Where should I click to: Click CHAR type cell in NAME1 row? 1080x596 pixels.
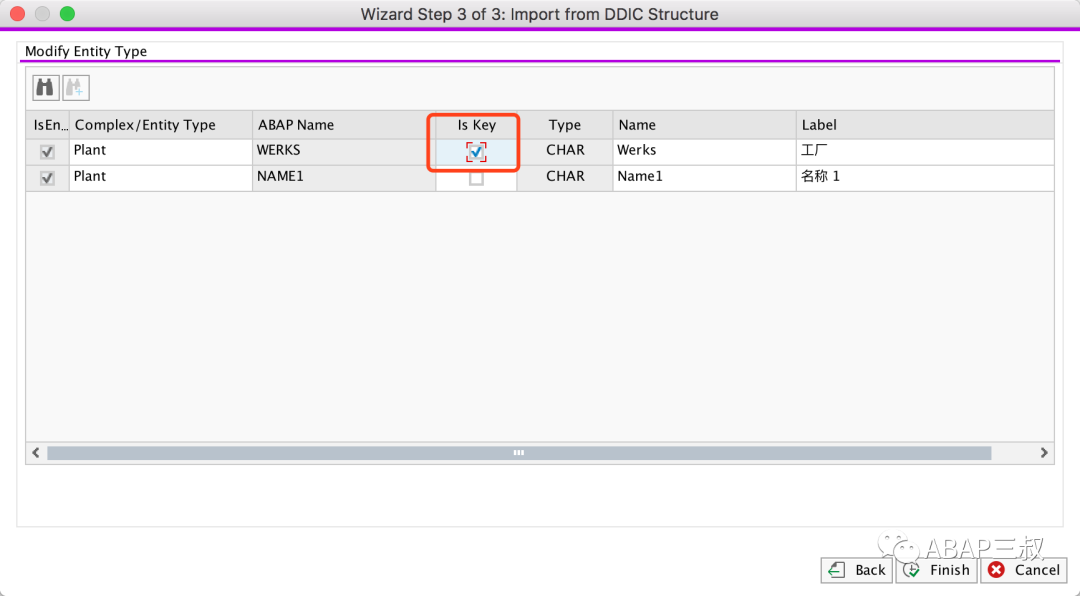click(565, 178)
